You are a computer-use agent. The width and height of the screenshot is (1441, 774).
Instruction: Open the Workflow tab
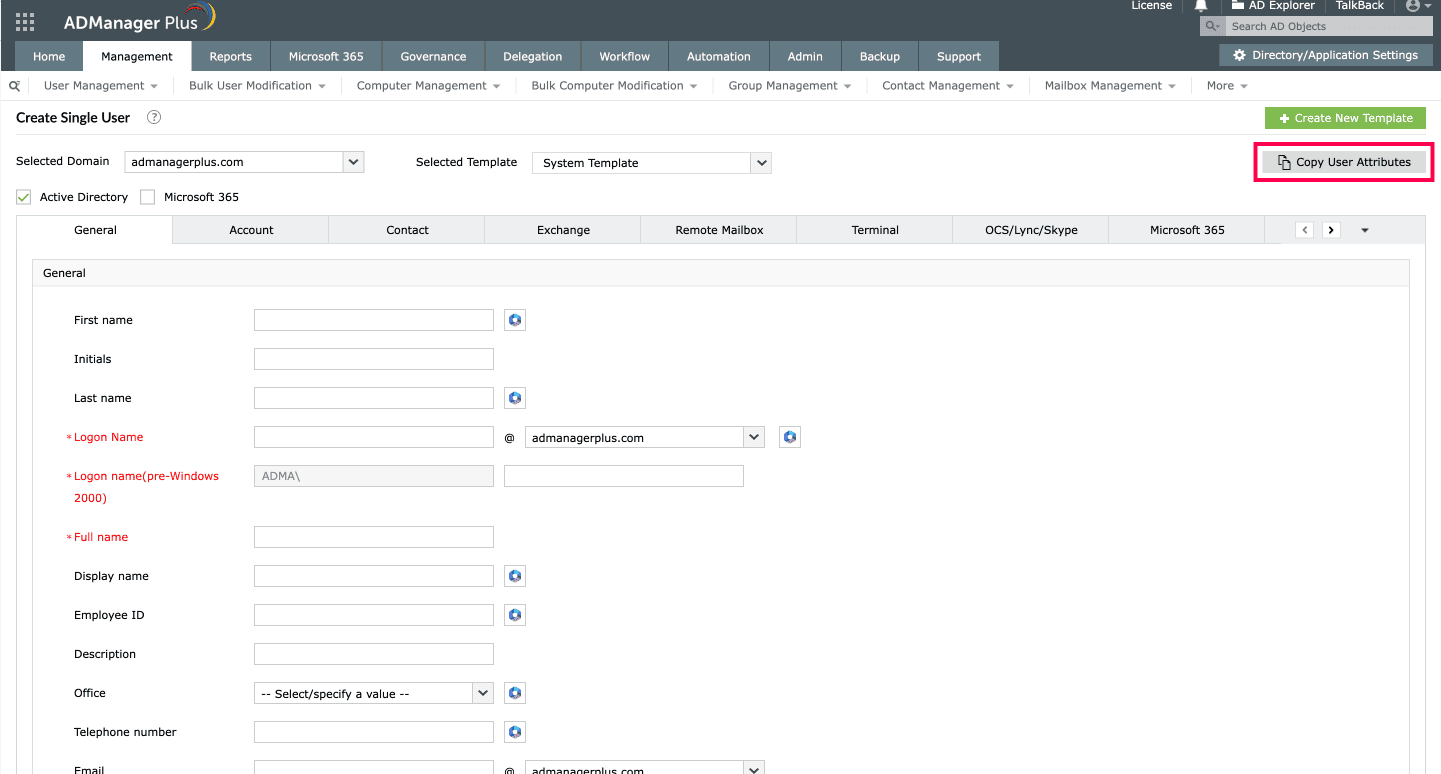click(x=625, y=56)
